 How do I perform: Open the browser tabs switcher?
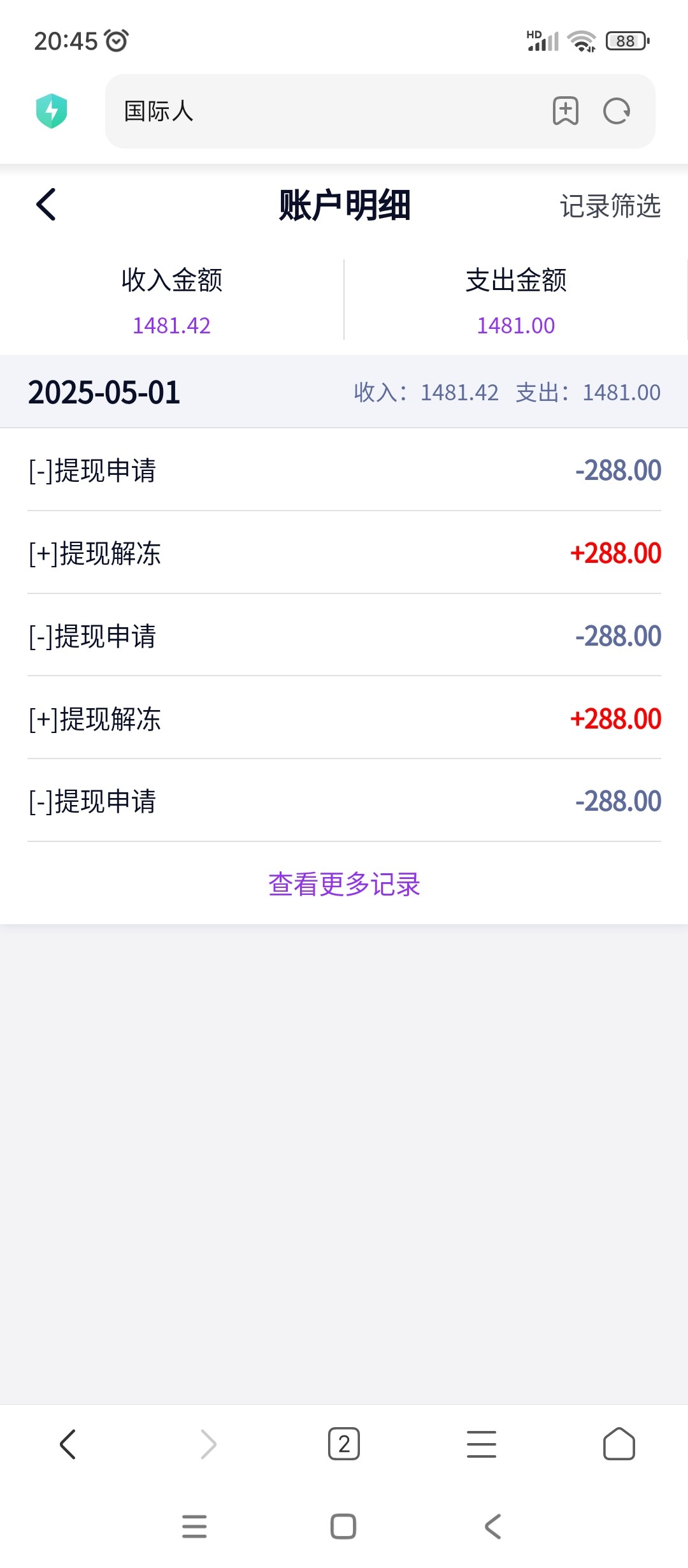coord(344,1444)
